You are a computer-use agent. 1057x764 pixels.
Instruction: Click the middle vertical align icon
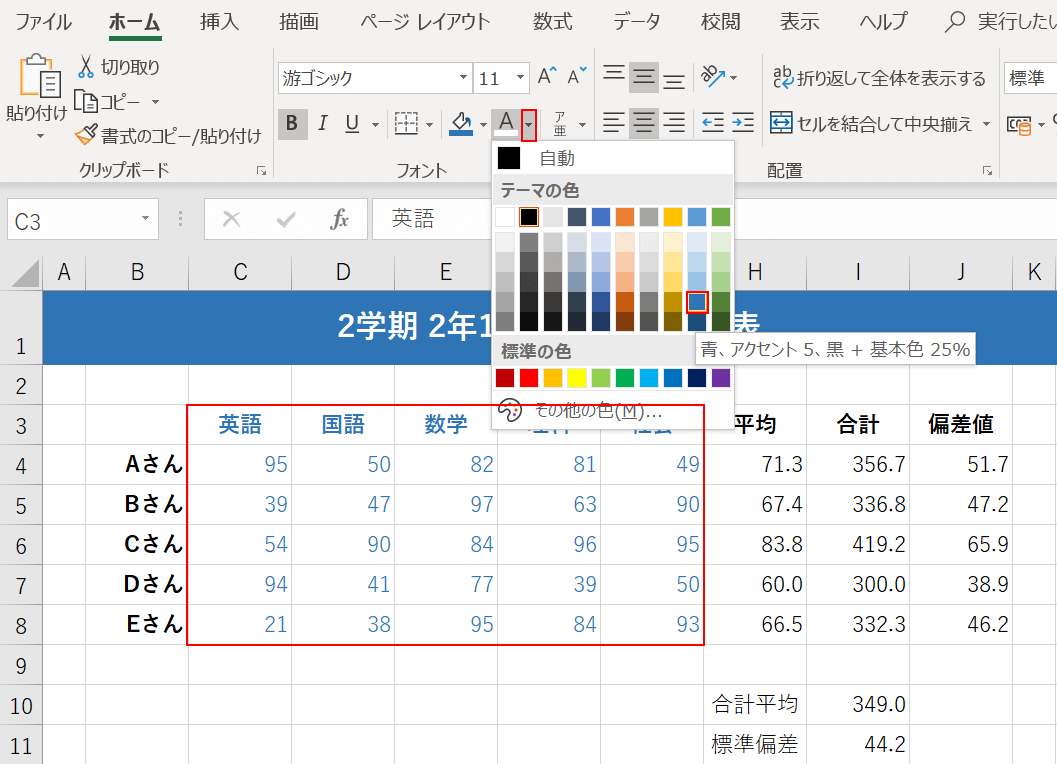(644, 78)
